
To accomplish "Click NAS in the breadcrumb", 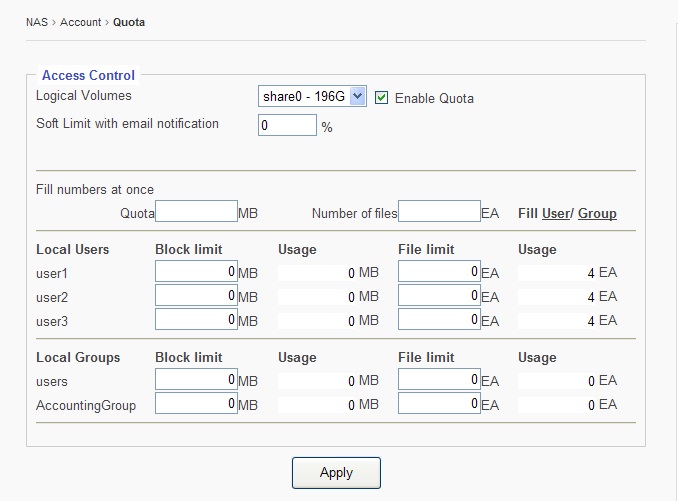I will pyautogui.click(x=36, y=22).
